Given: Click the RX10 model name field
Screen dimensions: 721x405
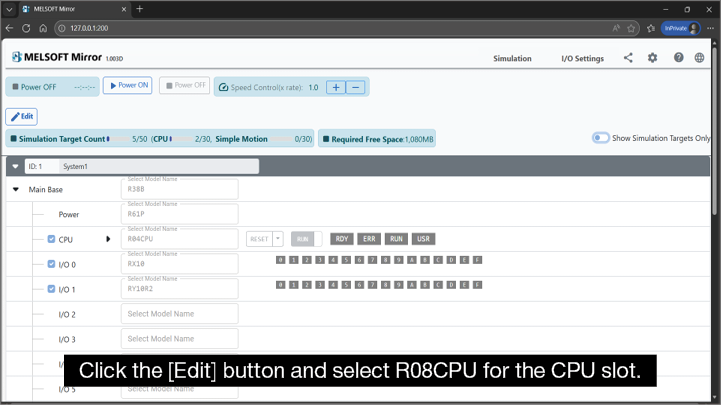Looking at the screenshot, I should (180, 263).
